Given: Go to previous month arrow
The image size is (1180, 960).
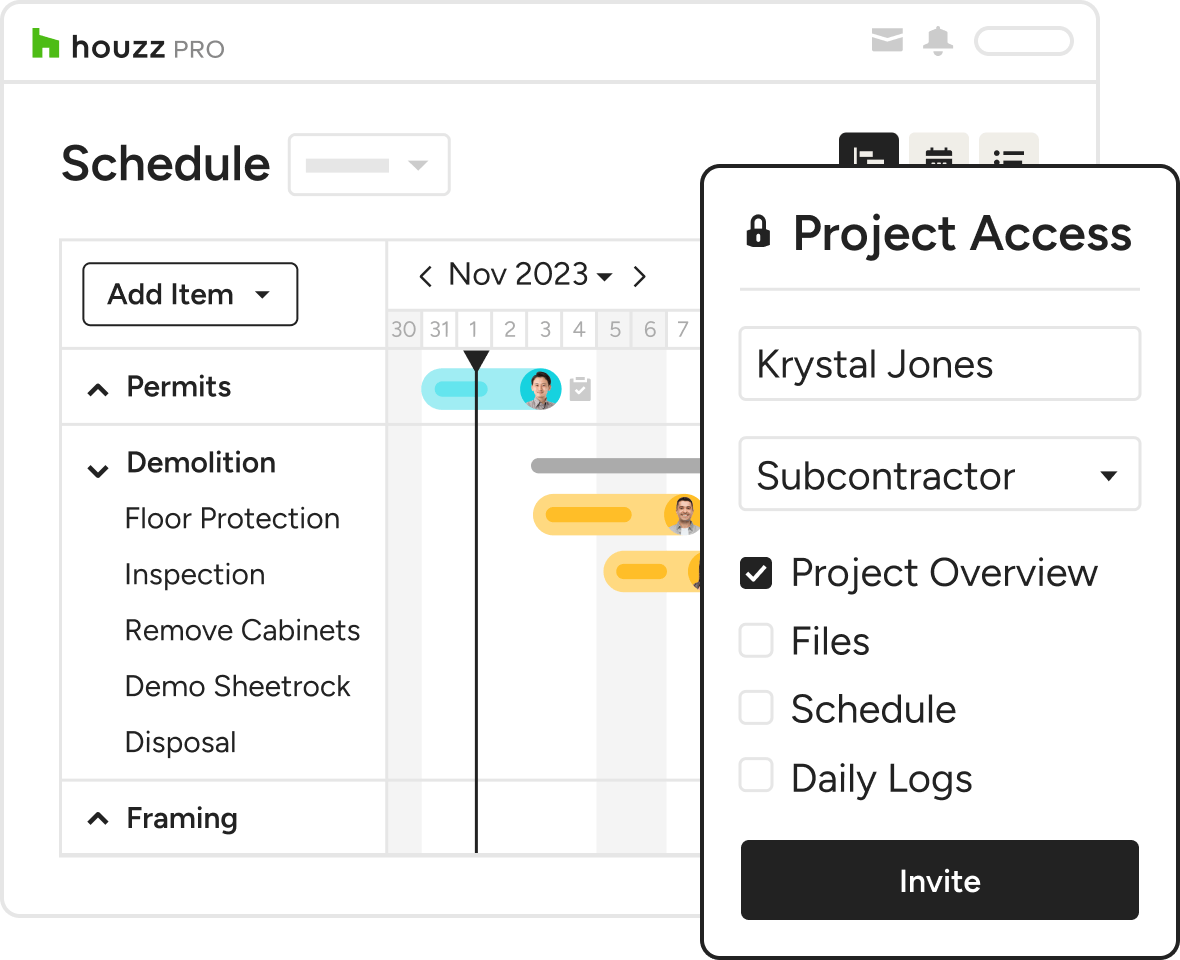Looking at the screenshot, I should pos(426,276).
